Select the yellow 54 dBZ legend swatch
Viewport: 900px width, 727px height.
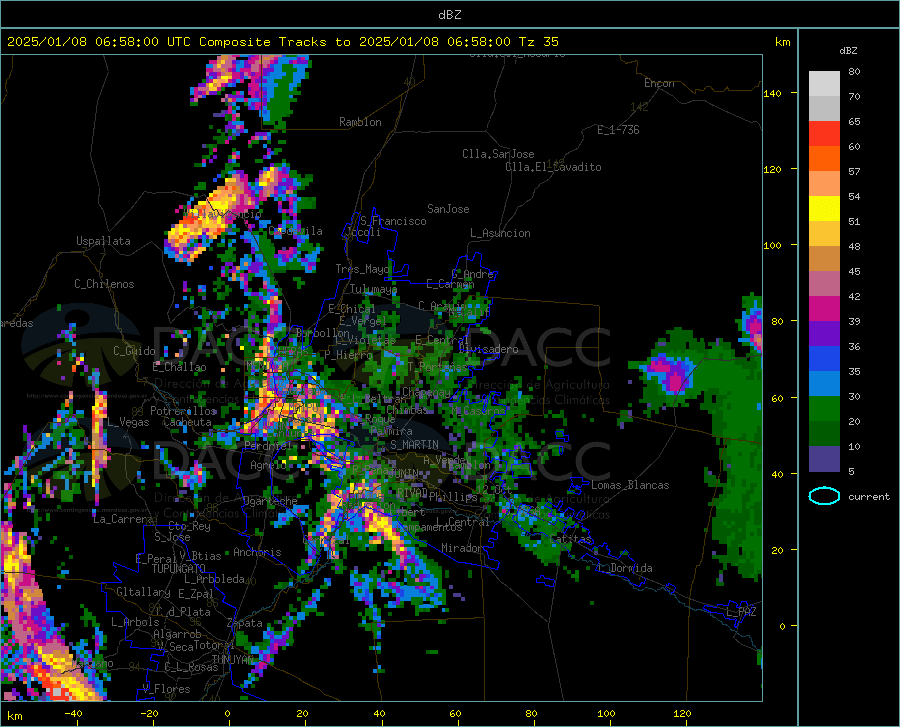(x=824, y=209)
